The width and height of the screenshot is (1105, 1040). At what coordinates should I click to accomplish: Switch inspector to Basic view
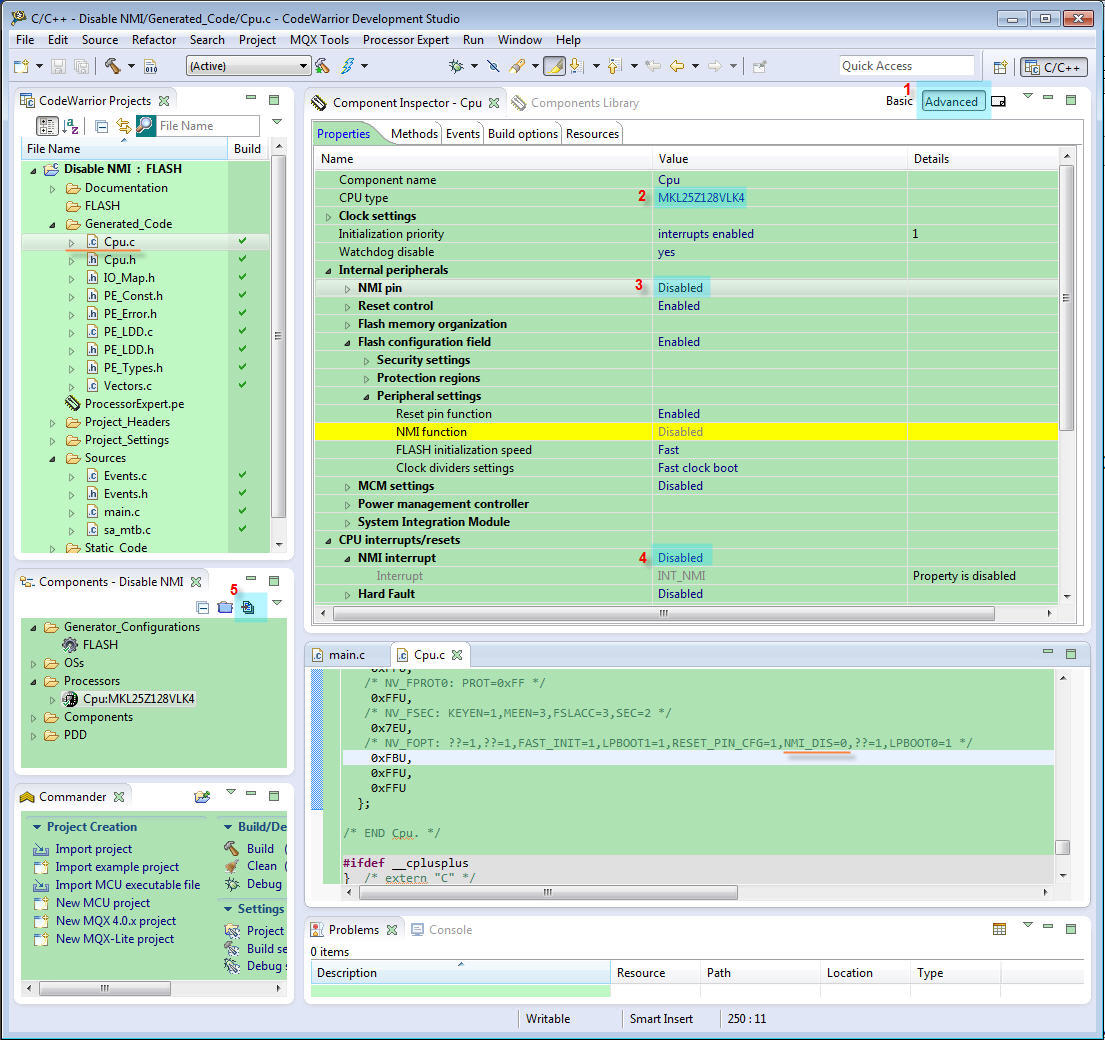point(899,101)
